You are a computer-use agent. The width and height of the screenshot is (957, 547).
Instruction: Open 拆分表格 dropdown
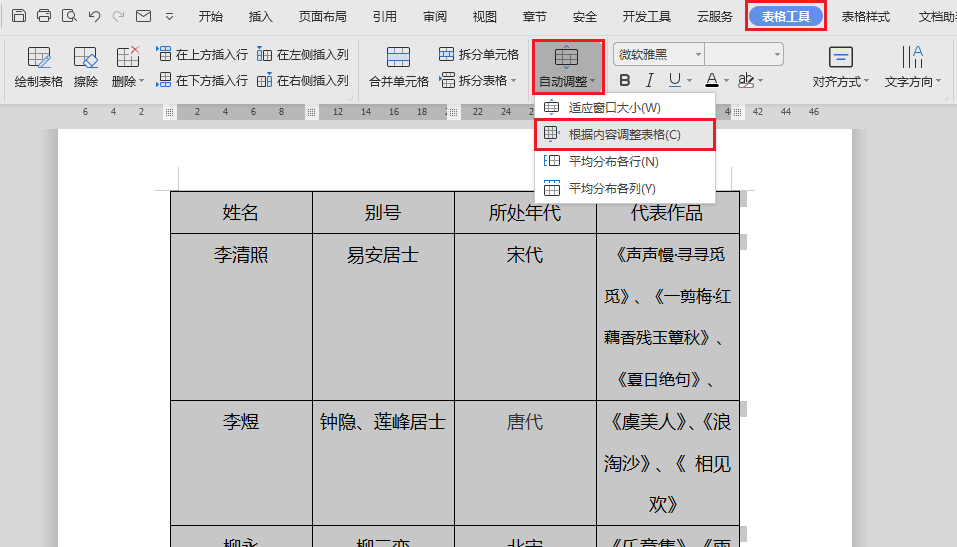click(477, 80)
